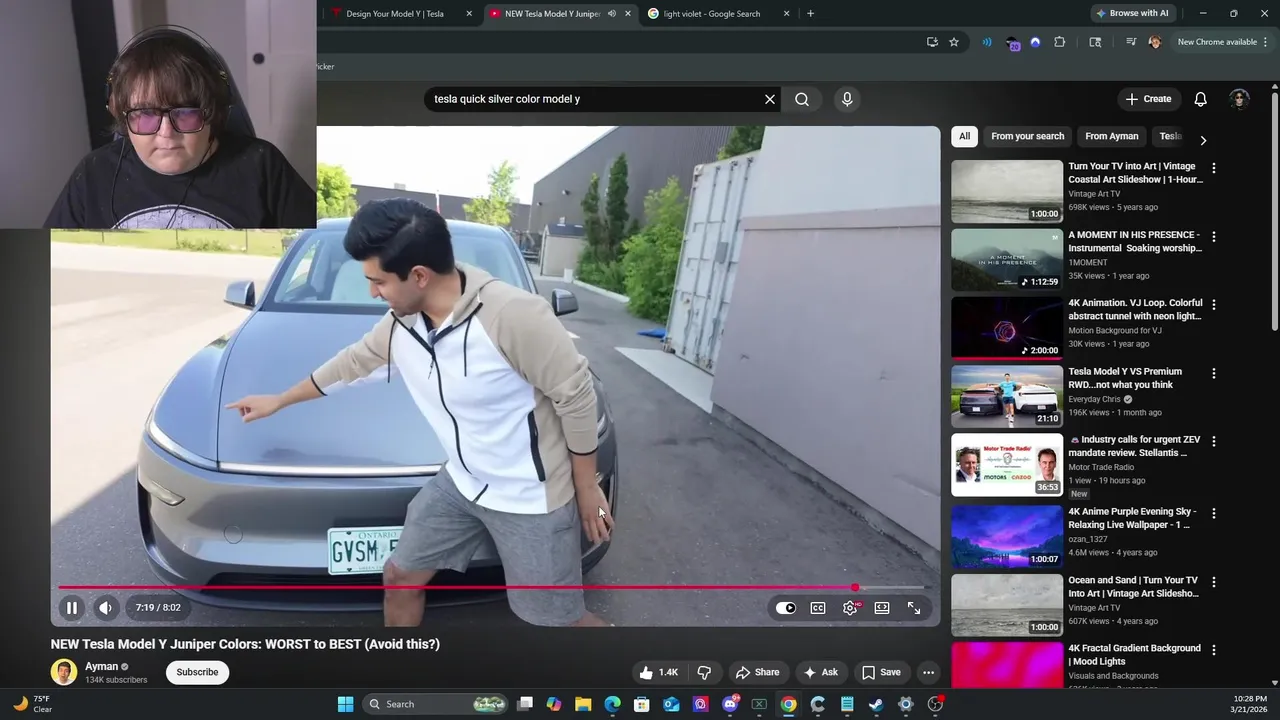Screen dimensions: 1280x720
Task: Show more filter chips with arrow
Action: 1203,140
